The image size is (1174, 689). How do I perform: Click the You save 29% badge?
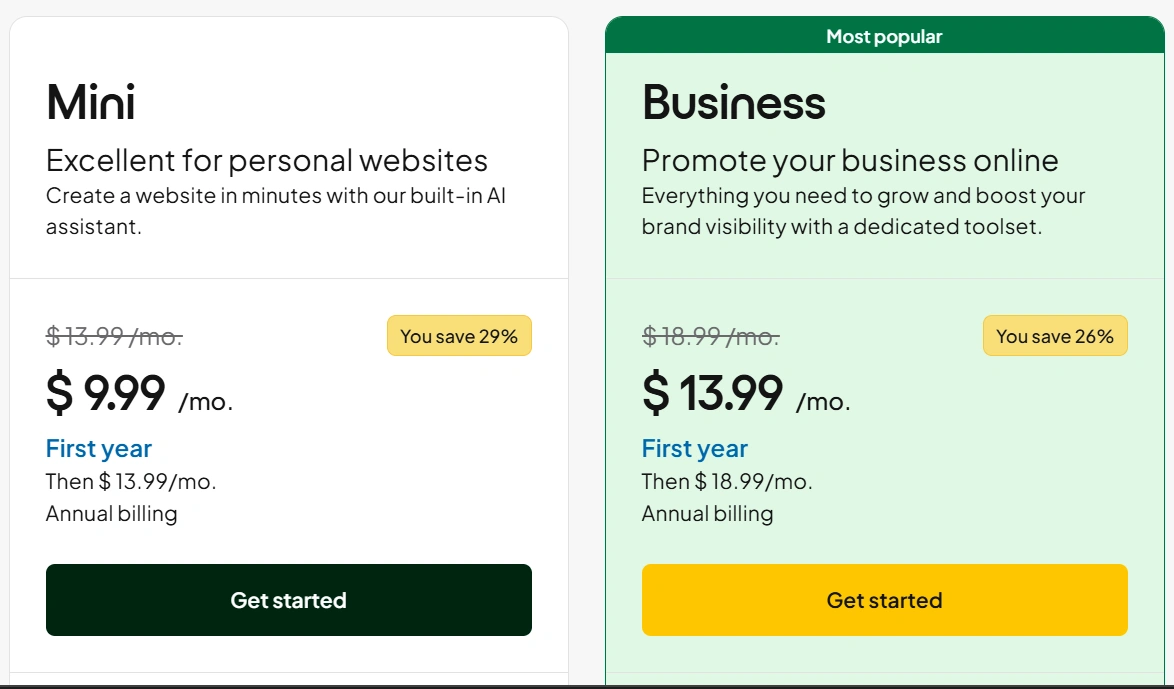459,336
